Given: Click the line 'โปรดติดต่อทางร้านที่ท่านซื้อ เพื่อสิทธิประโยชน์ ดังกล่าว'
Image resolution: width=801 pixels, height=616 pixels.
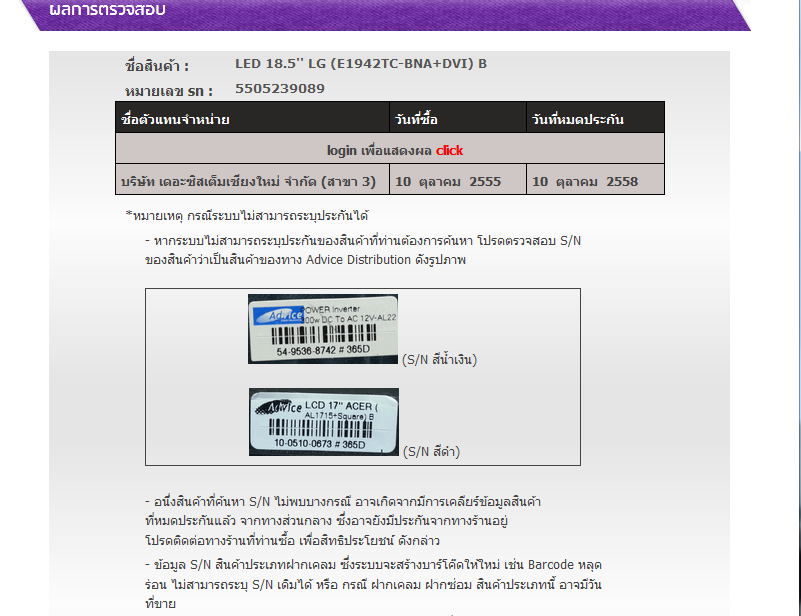Looking at the screenshot, I should click(x=292, y=540).
